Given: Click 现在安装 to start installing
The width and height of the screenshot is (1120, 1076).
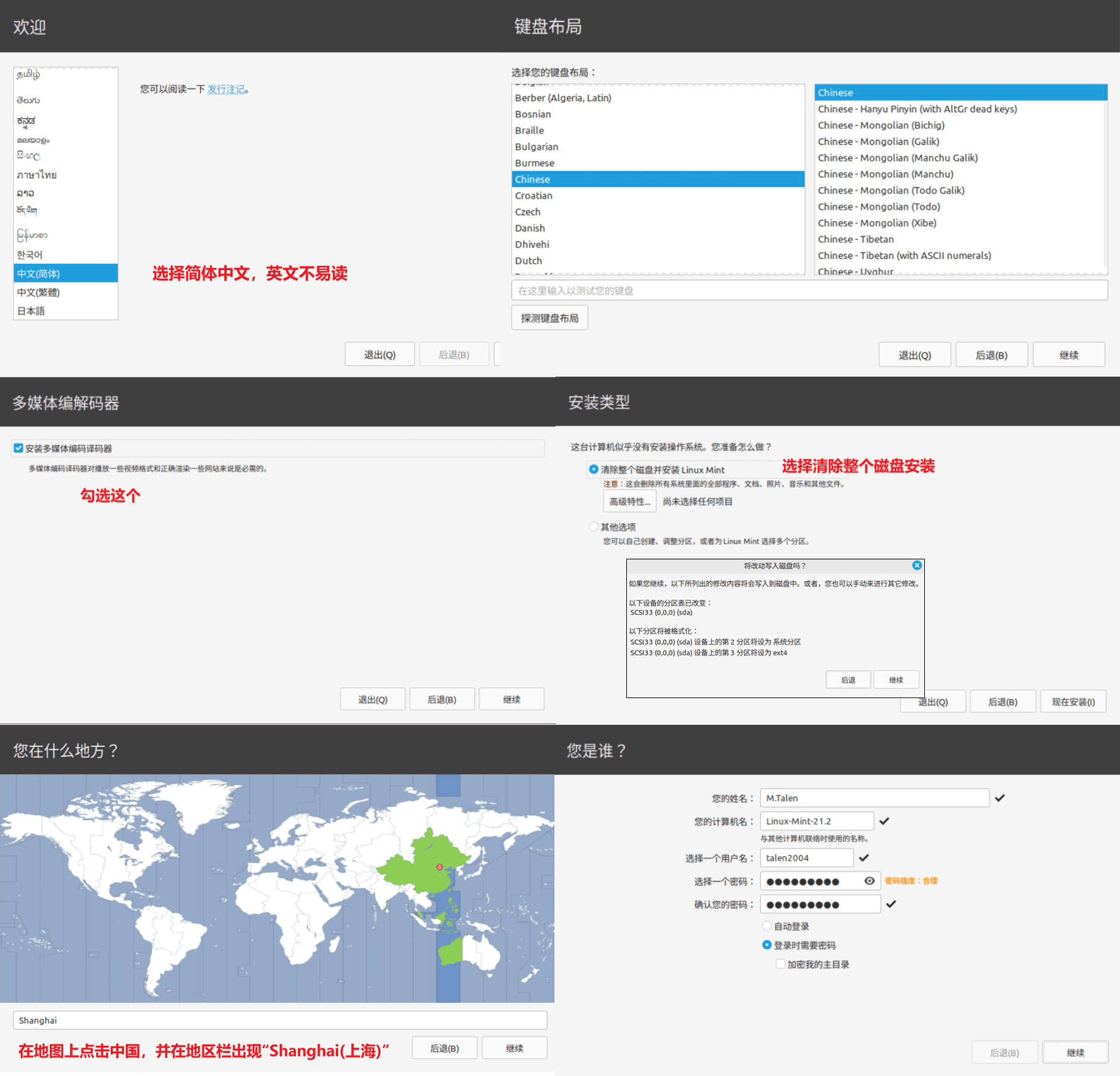Looking at the screenshot, I should (x=1072, y=702).
